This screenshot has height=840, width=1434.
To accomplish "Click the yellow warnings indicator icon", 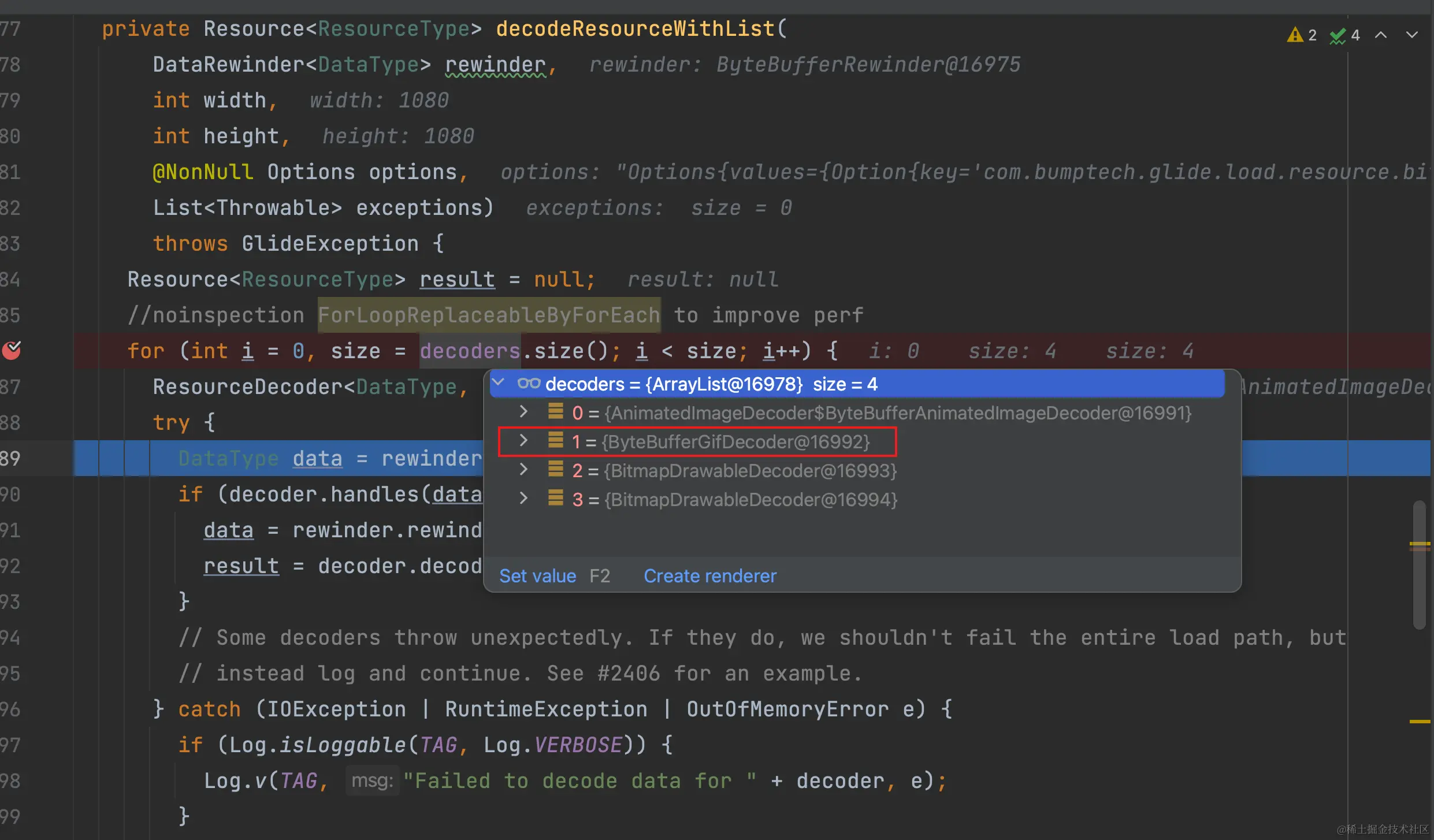I will 1295,35.
